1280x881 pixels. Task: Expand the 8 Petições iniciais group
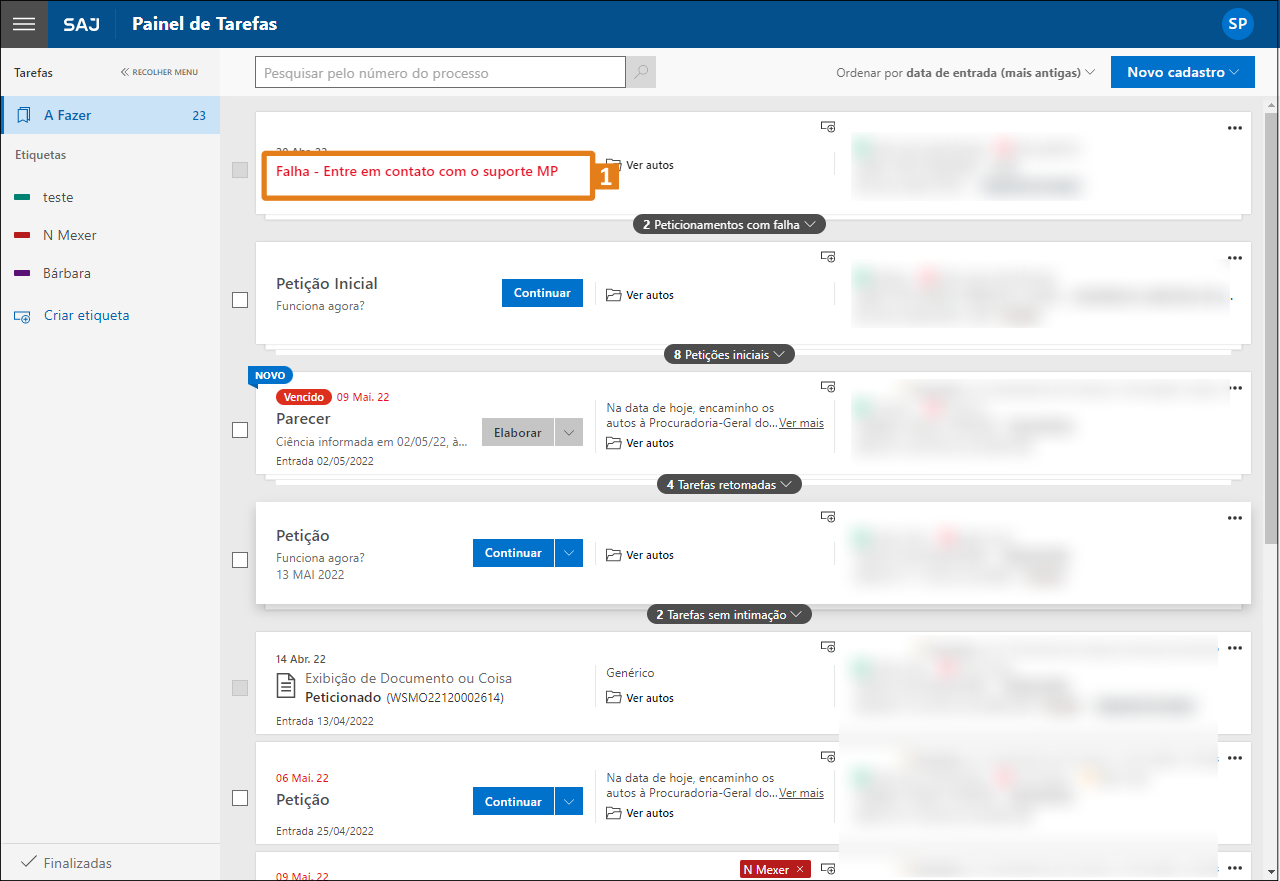coord(729,354)
